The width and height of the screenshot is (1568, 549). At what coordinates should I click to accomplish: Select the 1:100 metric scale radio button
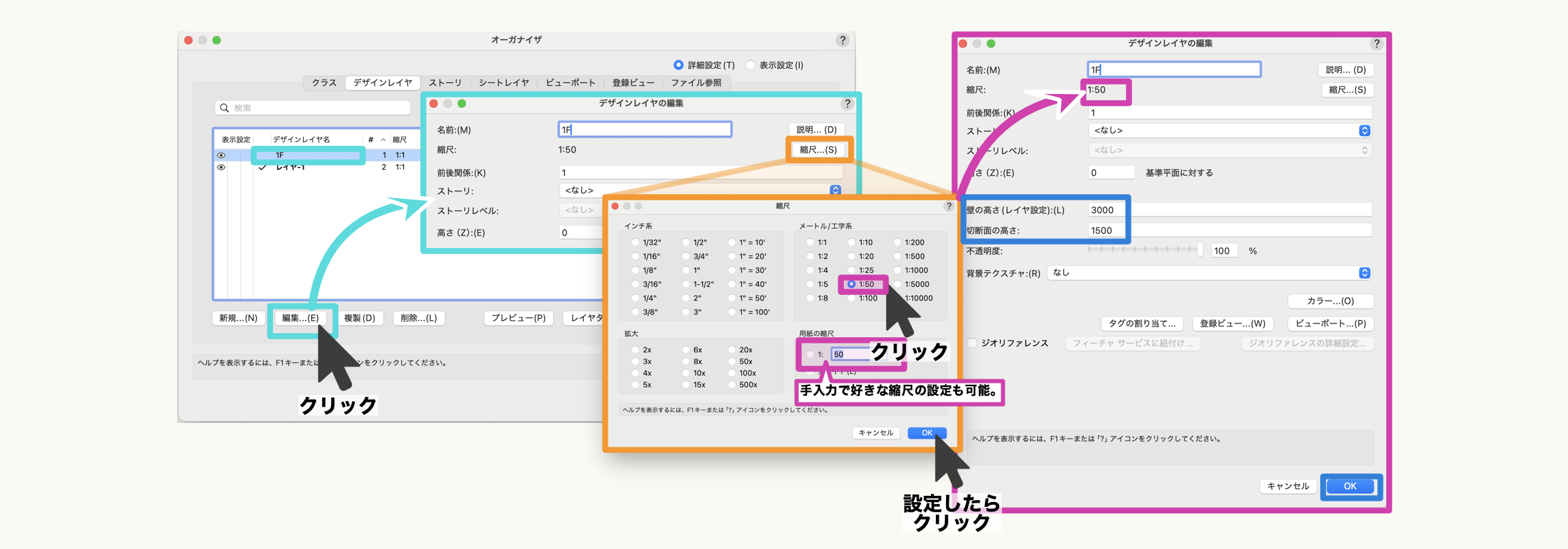851,298
